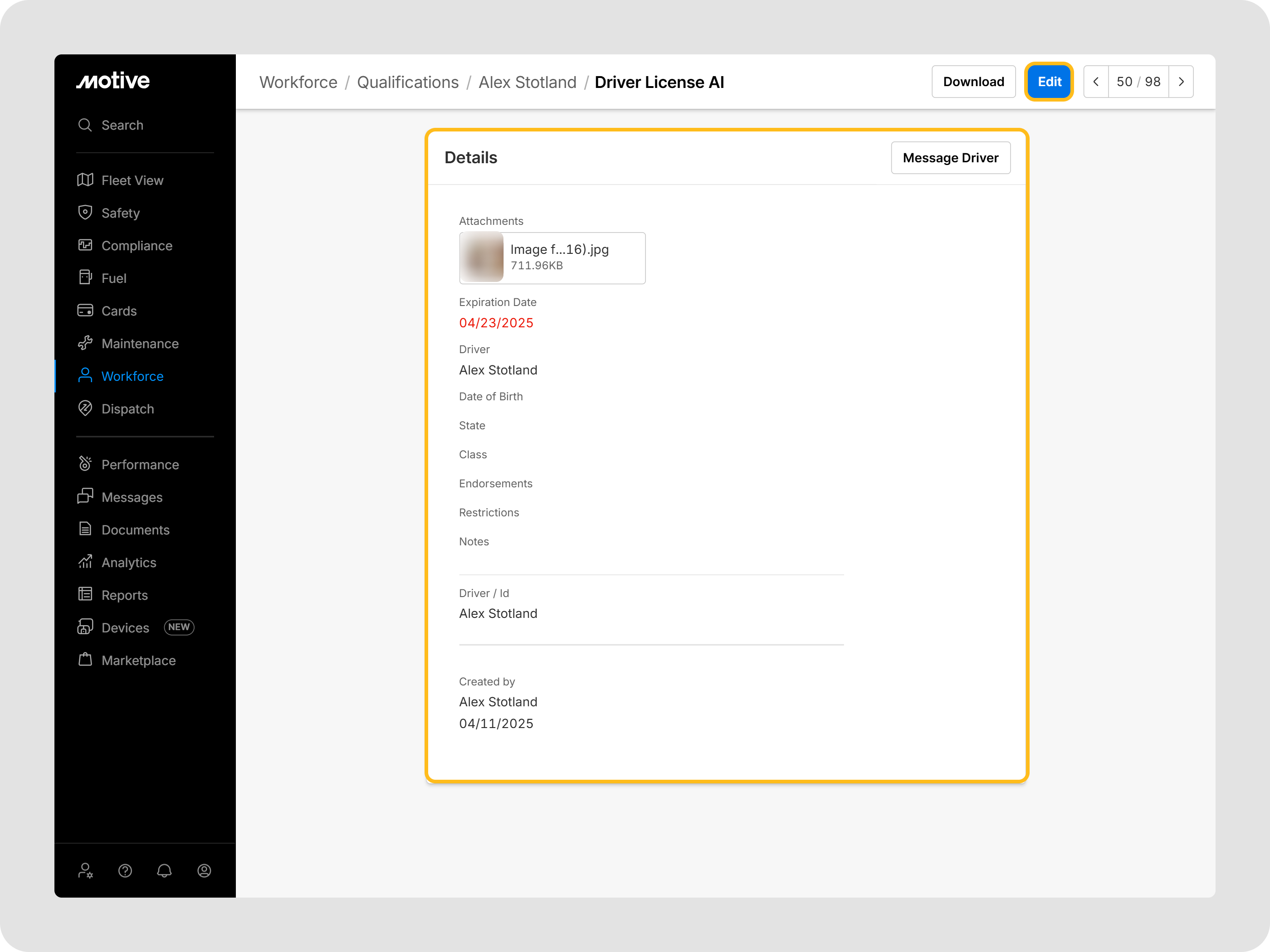The image size is (1270, 952).
Task: Open the Performance section
Action: coord(140,464)
